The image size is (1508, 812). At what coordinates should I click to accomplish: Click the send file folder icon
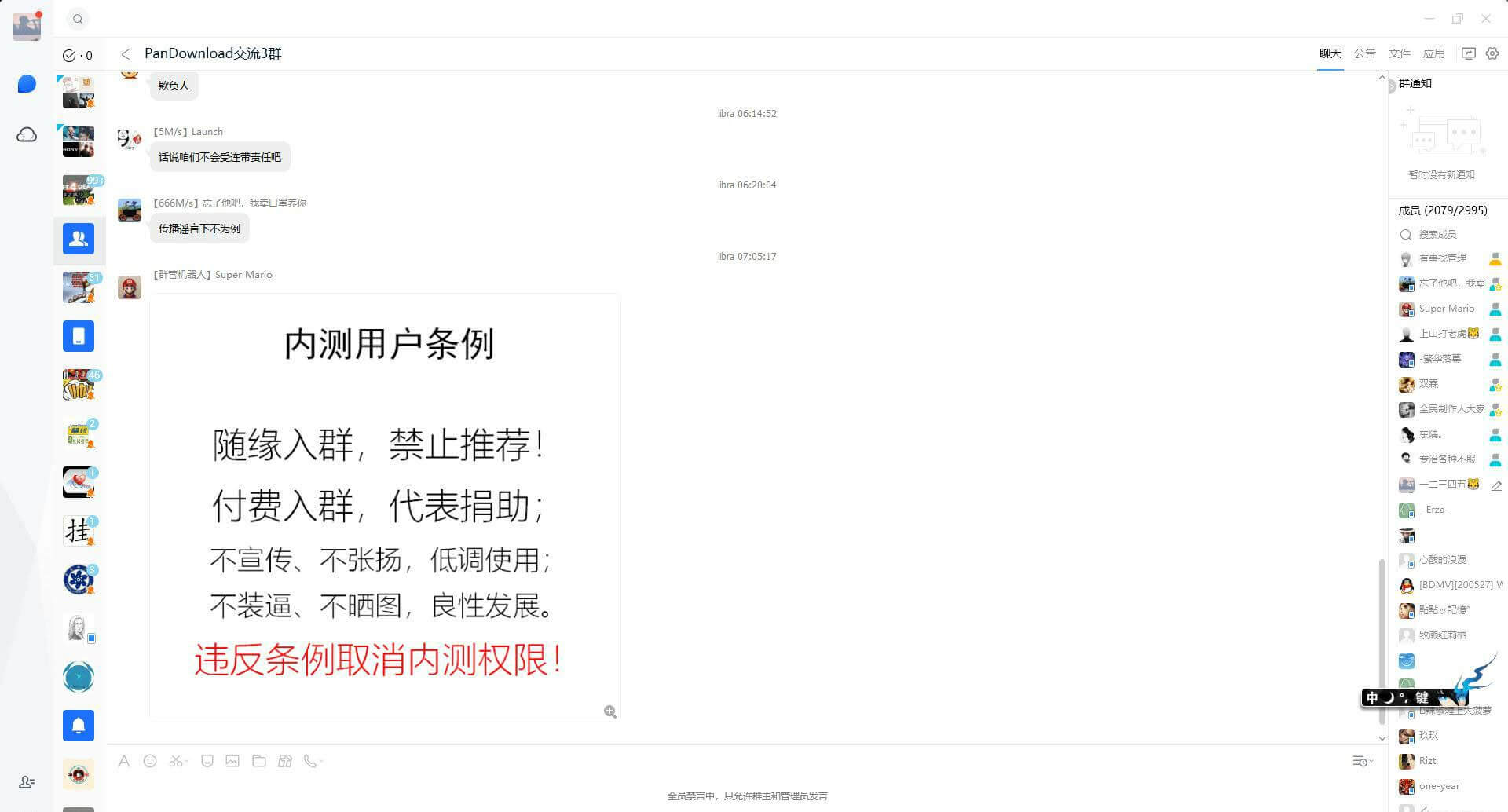(259, 761)
